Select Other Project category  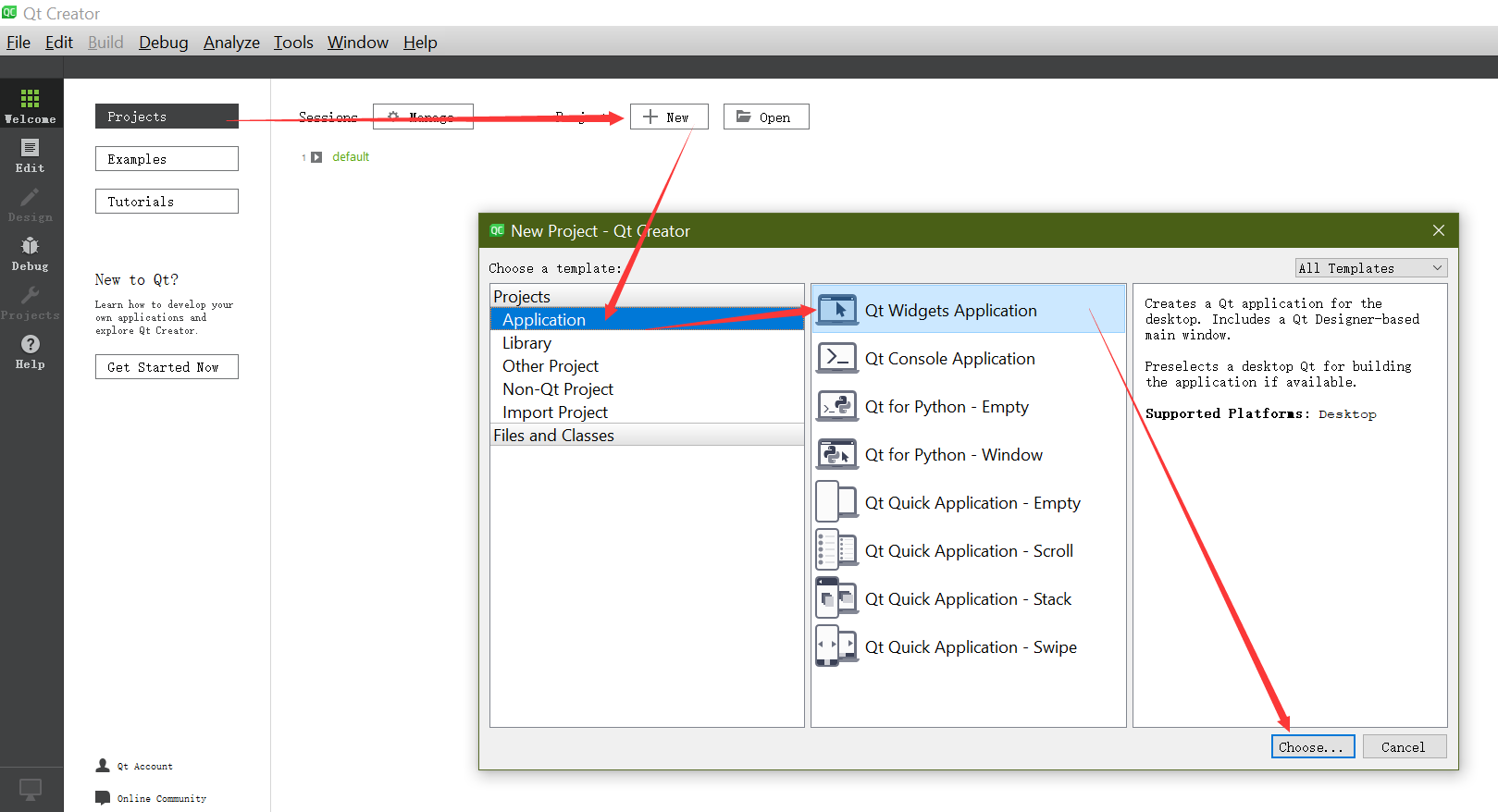[647, 365]
